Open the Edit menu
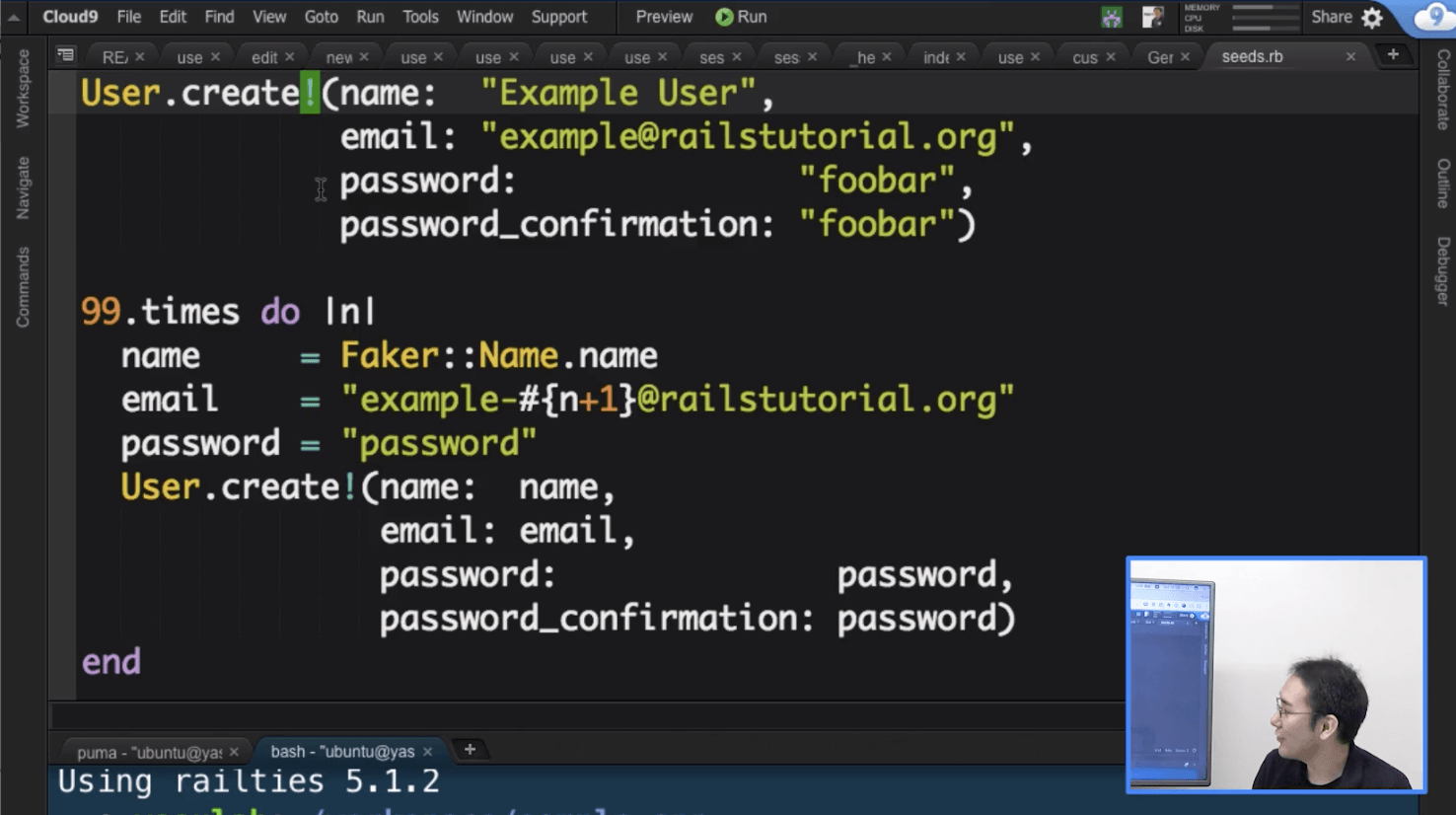The image size is (1456, 815). [x=173, y=17]
